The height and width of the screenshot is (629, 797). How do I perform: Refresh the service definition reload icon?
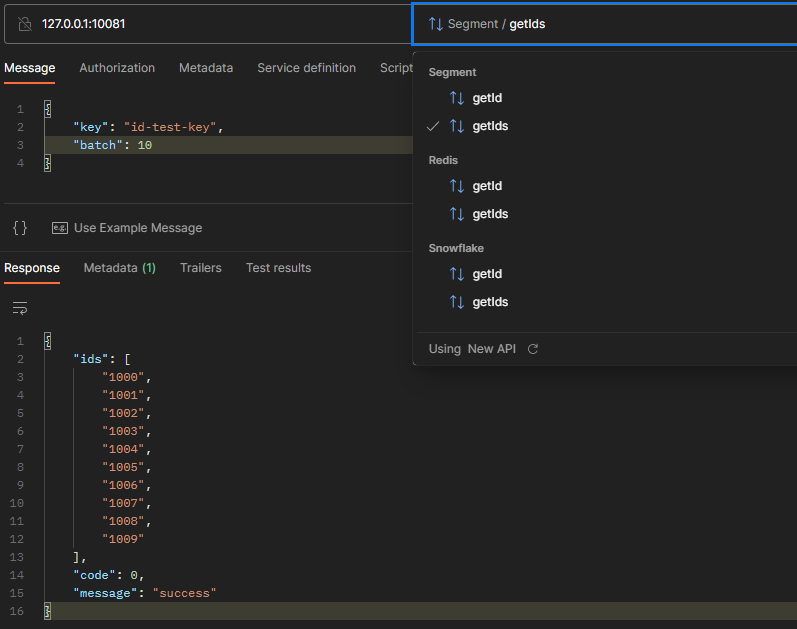click(x=533, y=349)
